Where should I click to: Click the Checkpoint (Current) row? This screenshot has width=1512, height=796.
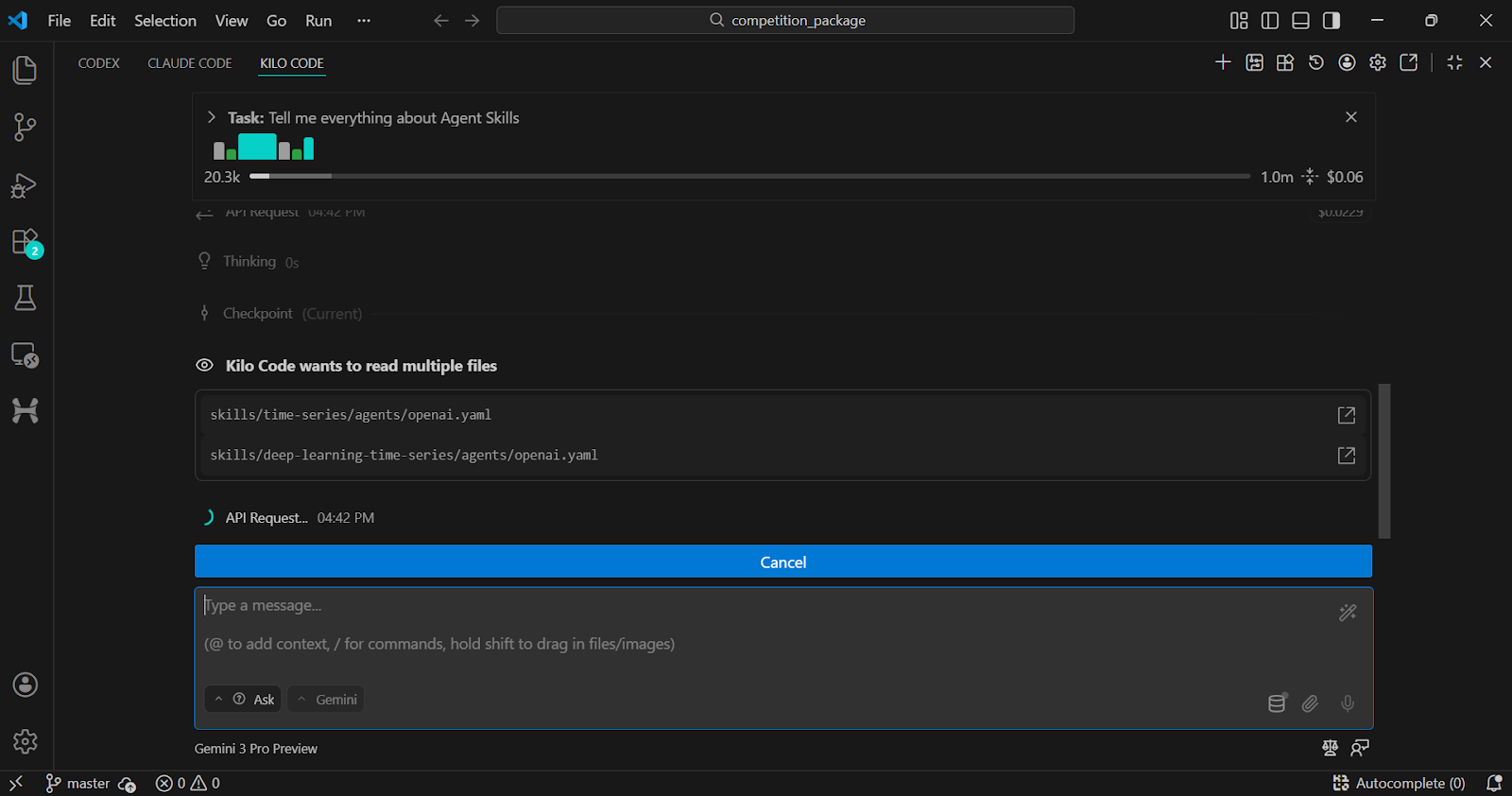783,314
